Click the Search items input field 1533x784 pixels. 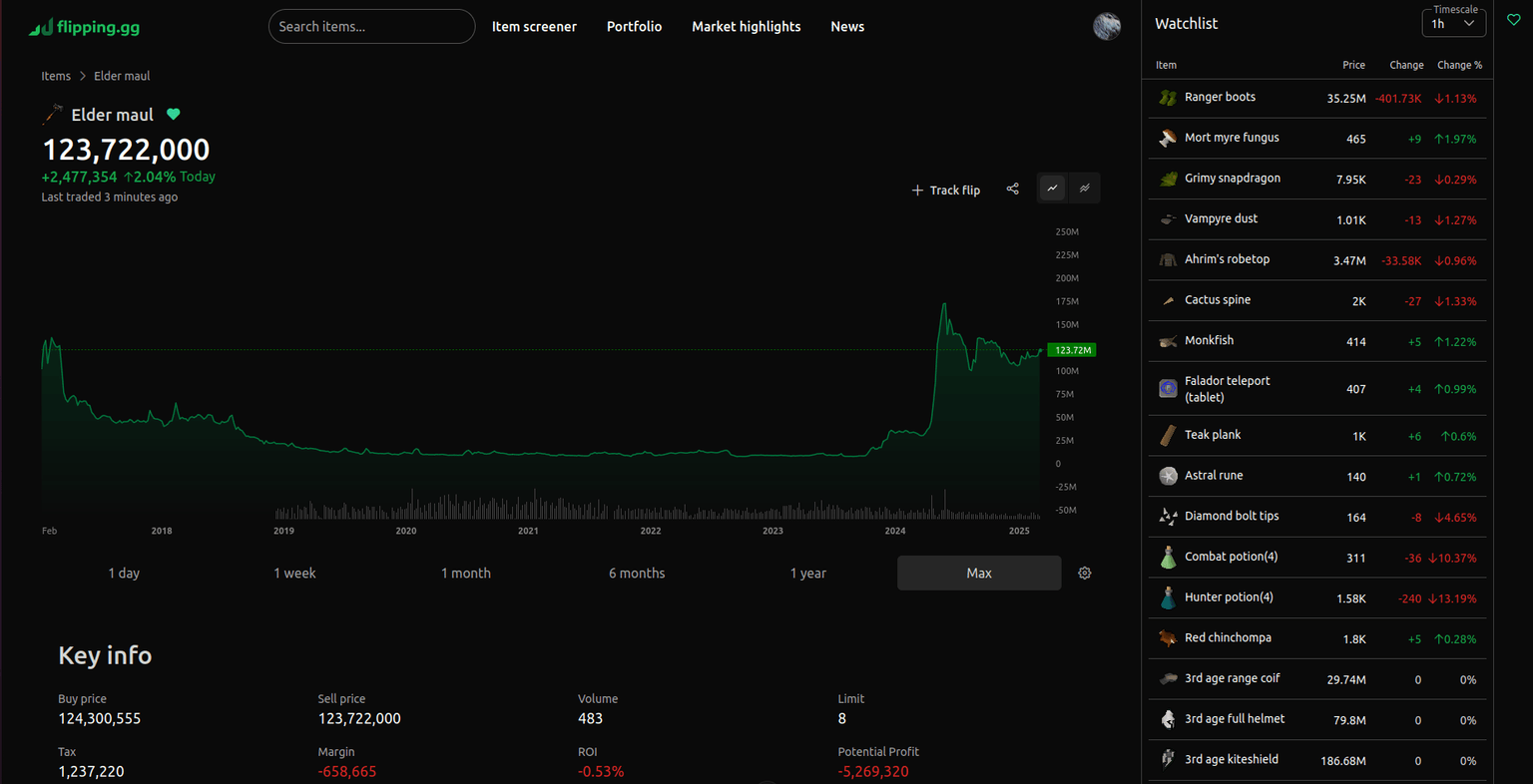click(371, 27)
